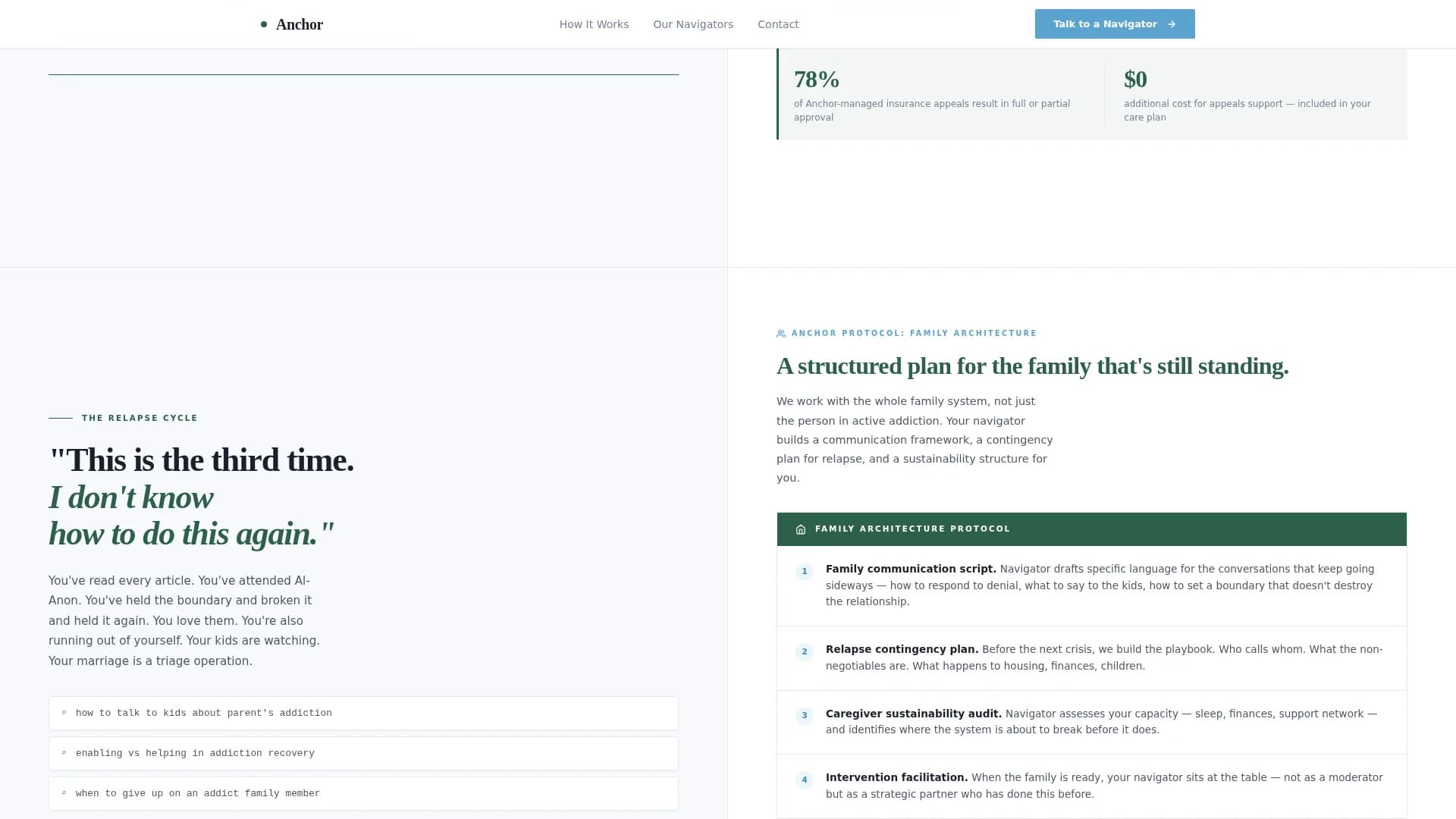Select the 'when to give up' search query
The height and width of the screenshot is (819, 1456).
click(363, 793)
